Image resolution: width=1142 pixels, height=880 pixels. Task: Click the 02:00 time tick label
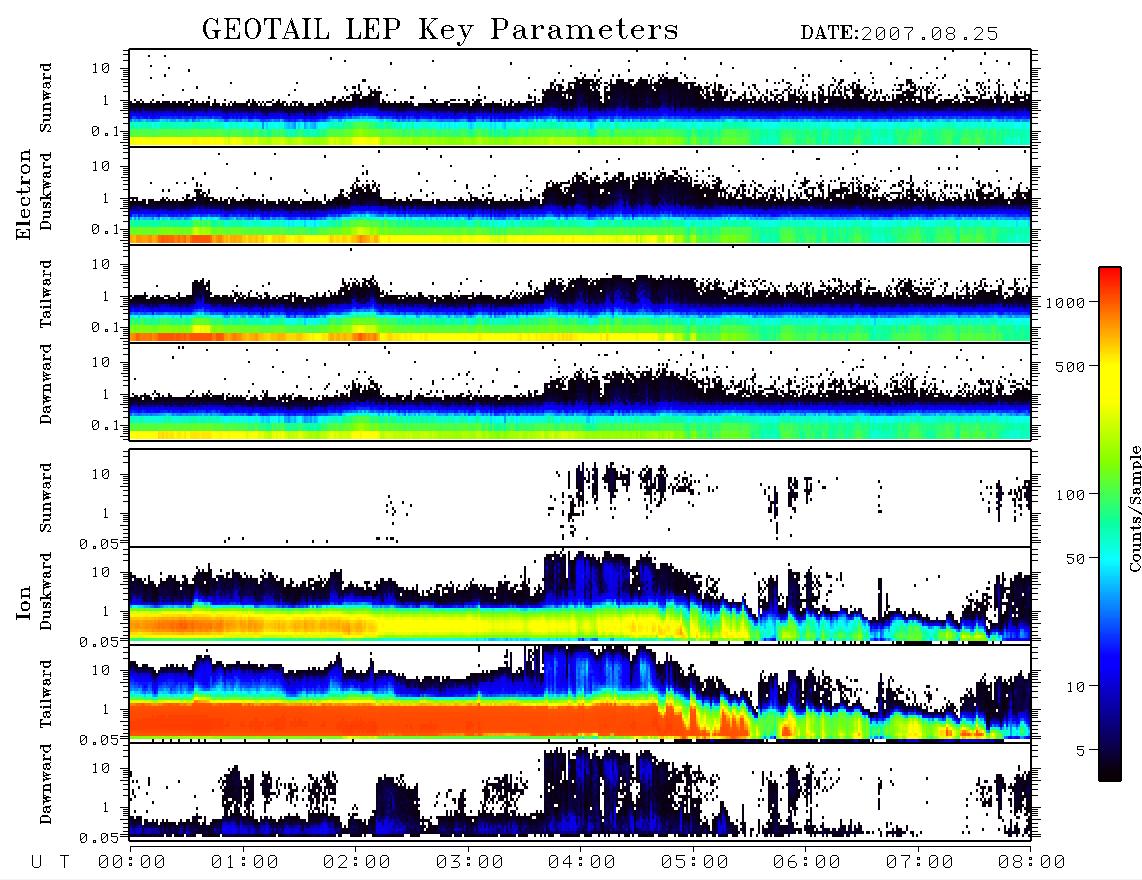tap(357, 862)
